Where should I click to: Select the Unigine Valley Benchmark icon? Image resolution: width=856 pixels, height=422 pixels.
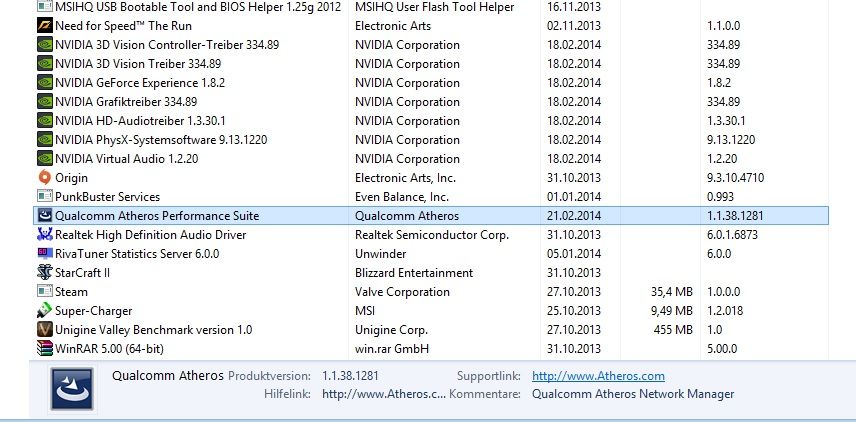point(45,330)
